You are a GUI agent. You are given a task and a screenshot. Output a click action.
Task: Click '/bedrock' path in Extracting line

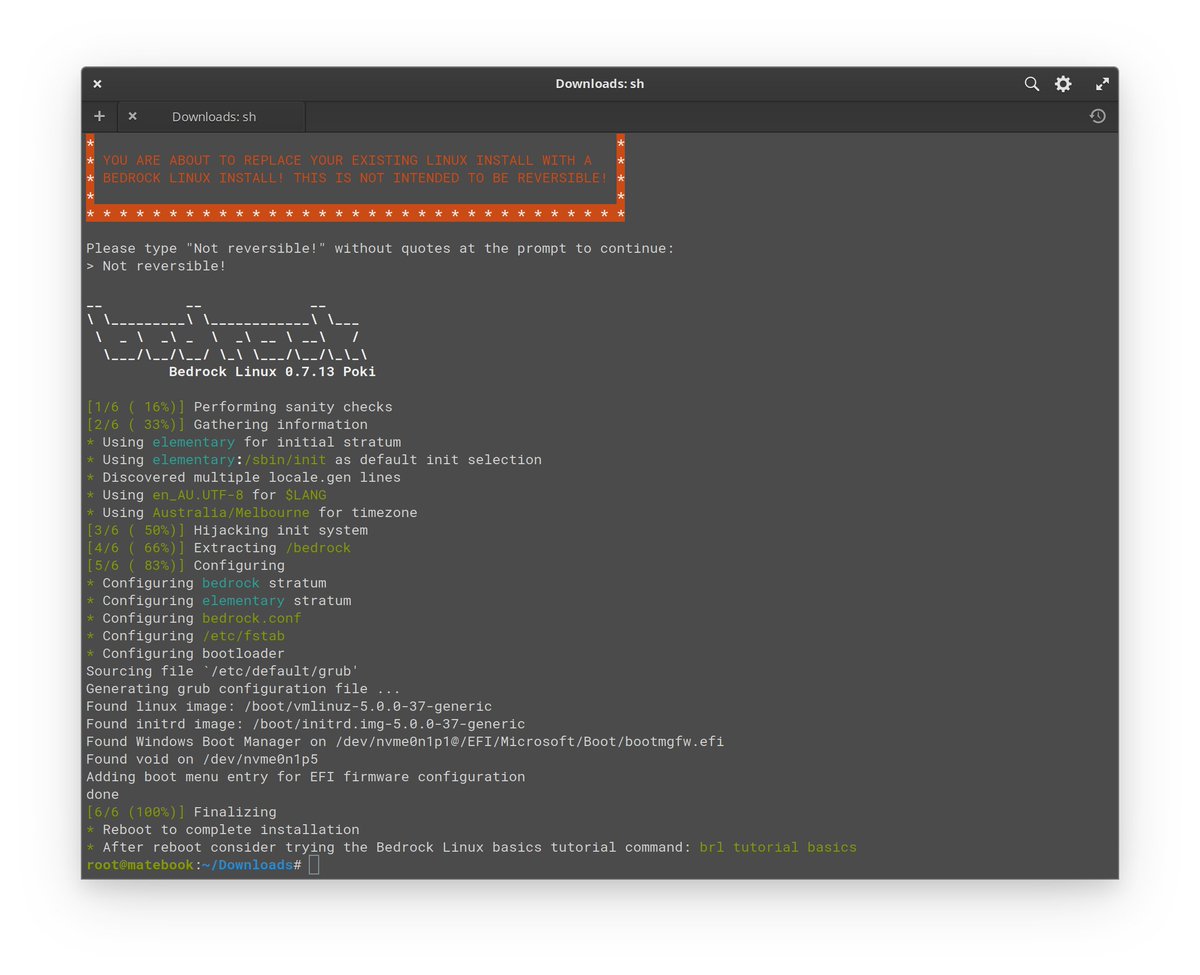318,548
